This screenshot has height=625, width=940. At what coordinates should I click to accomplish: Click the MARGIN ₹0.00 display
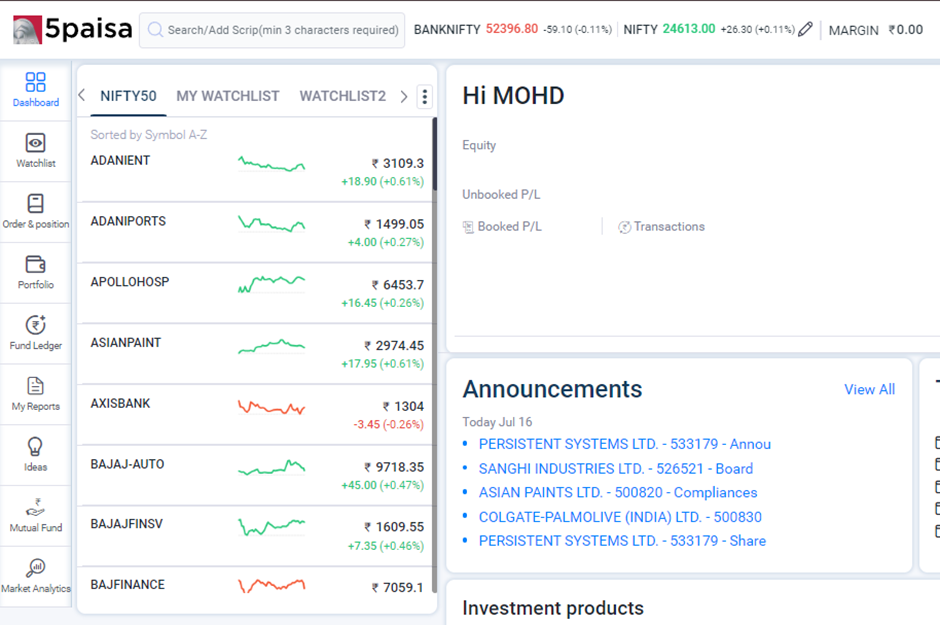[x=876, y=30]
